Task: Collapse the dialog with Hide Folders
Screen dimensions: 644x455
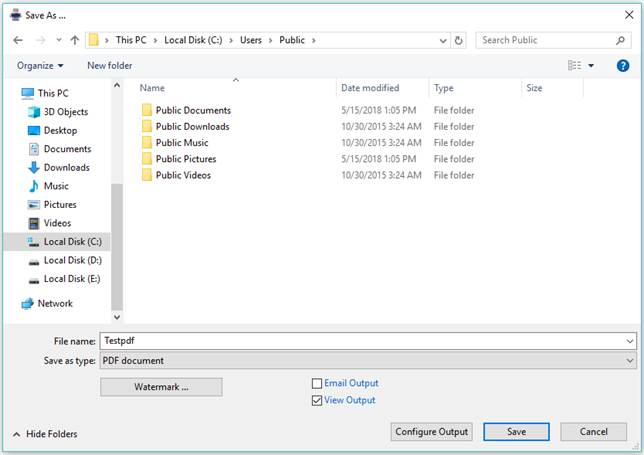Action: [x=45, y=434]
